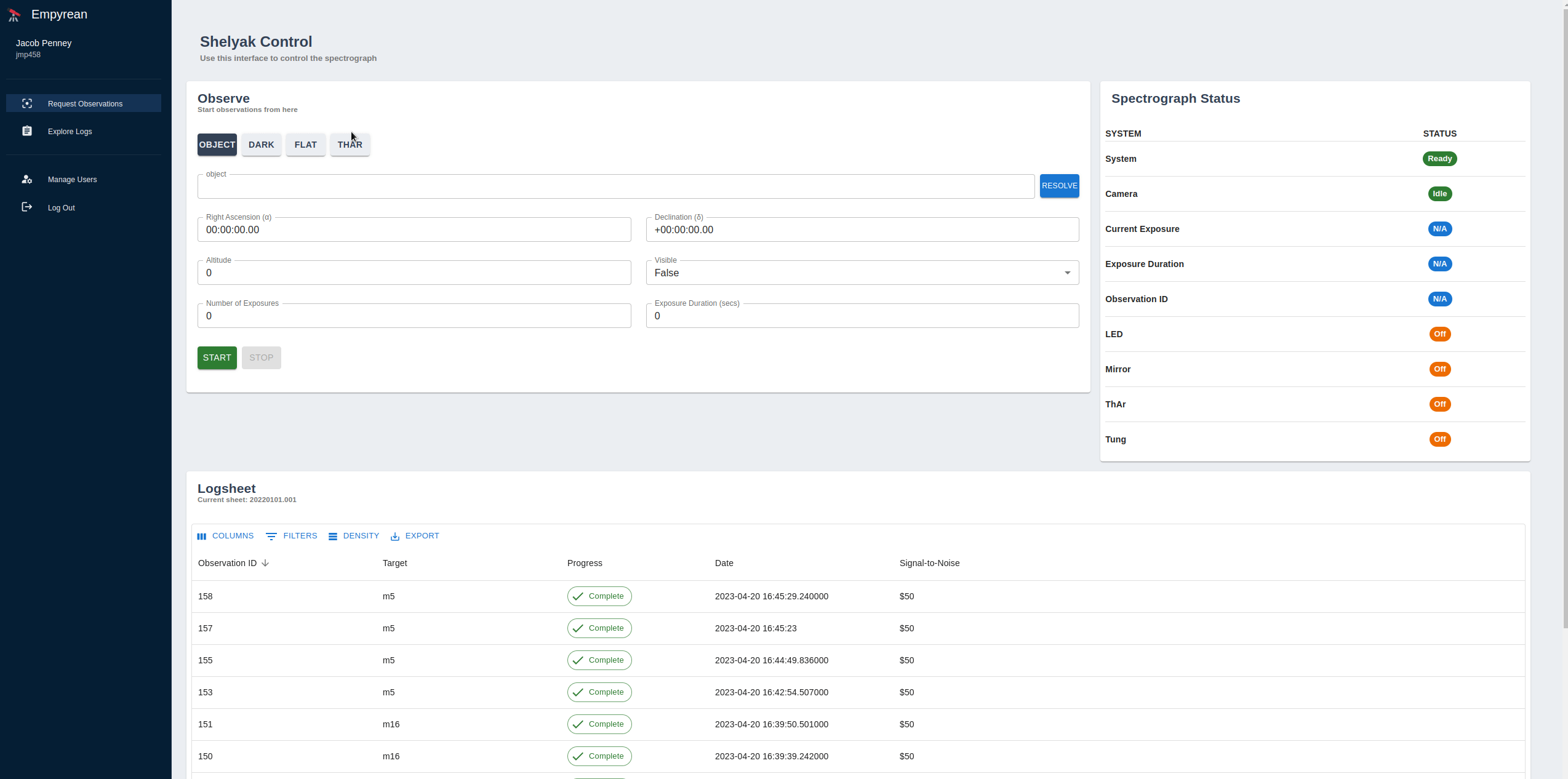1568x779 pixels.
Task: Click the Jacob Penney user name
Action: tap(44, 43)
